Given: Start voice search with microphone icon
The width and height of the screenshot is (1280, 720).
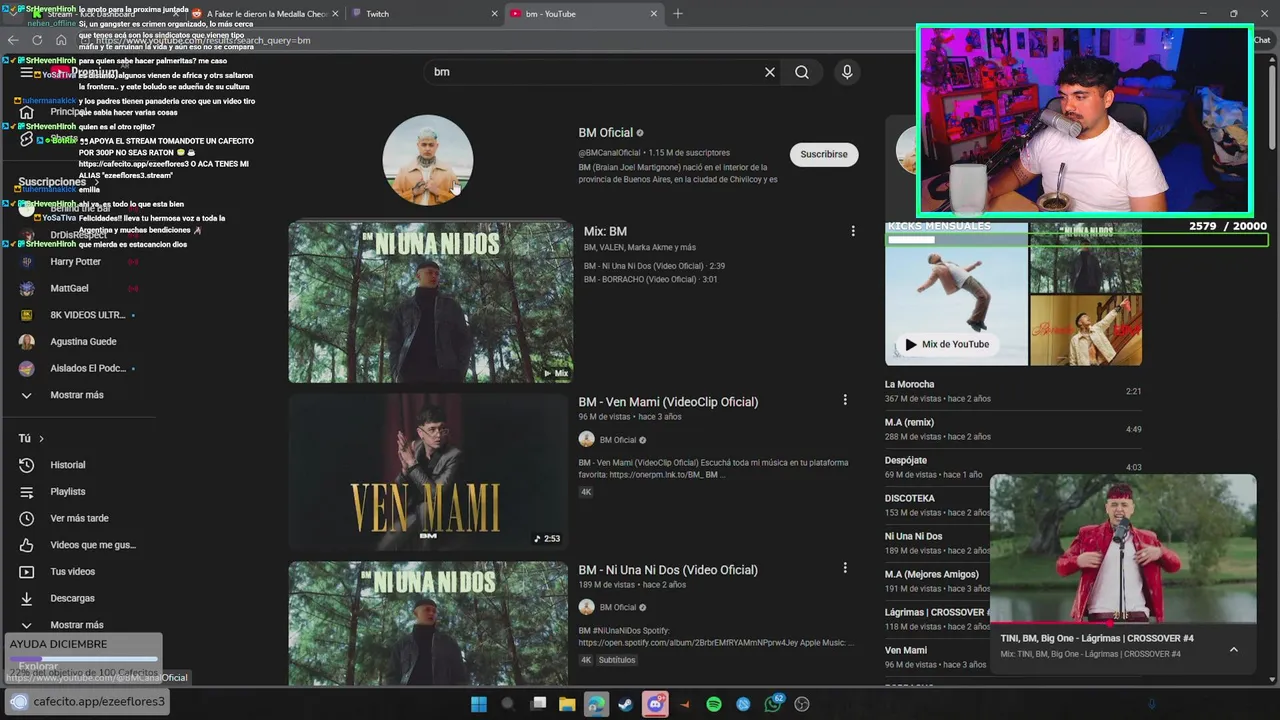Looking at the screenshot, I should [847, 72].
